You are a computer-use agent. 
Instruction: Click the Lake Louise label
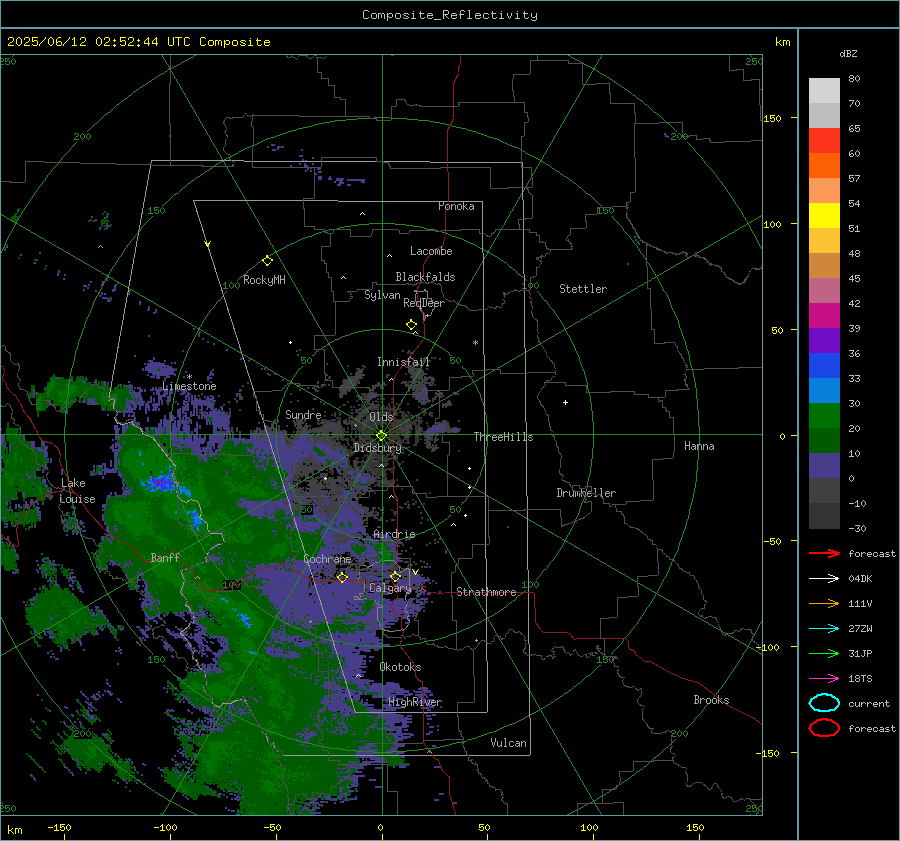click(77, 491)
